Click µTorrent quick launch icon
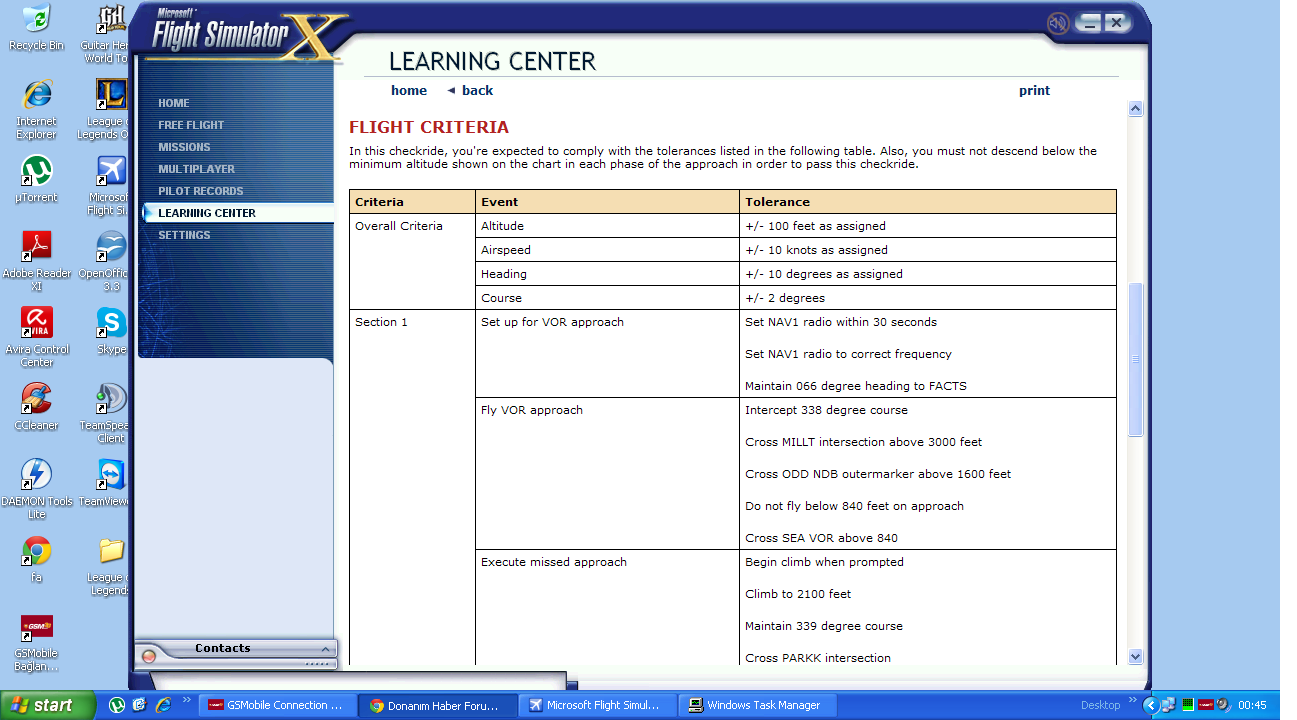1297x720 pixels. (x=117, y=705)
